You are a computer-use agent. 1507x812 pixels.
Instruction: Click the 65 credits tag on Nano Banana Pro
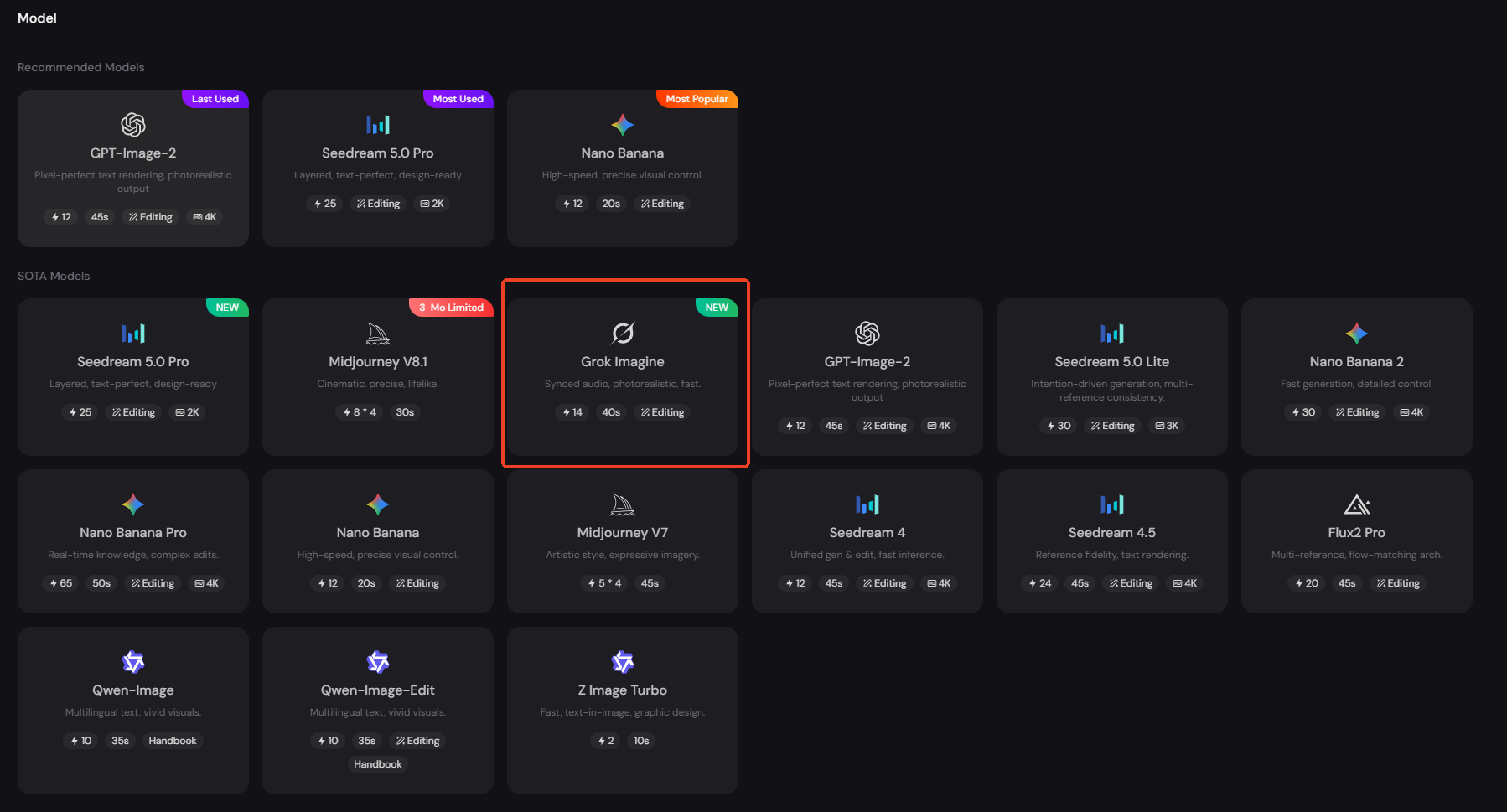(61, 583)
